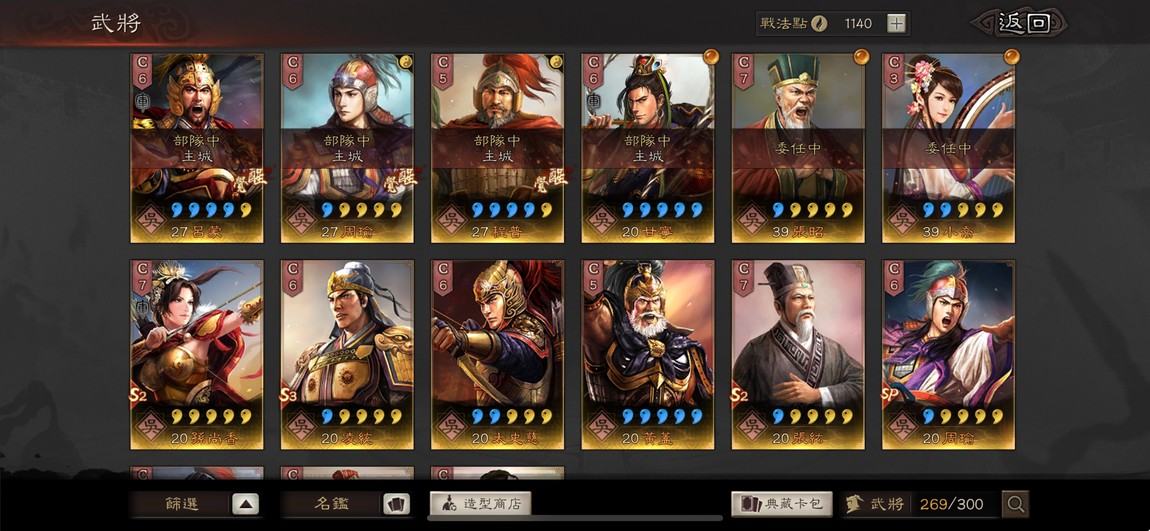Open the 造型商店 skin shop

coord(480,504)
